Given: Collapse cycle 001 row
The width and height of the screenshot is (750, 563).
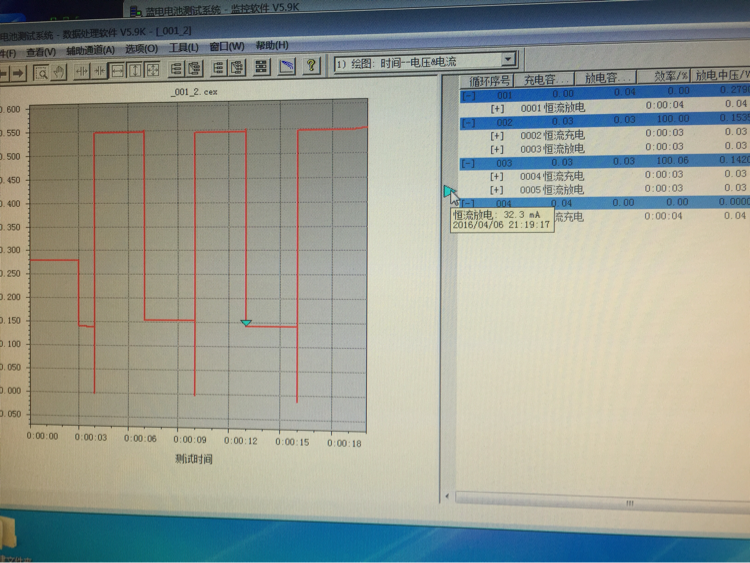Looking at the screenshot, I should (x=469, y=96).
